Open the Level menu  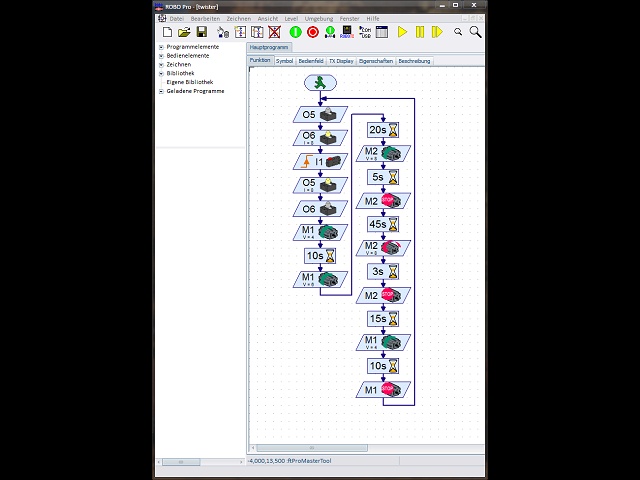(x=291, y=19)
